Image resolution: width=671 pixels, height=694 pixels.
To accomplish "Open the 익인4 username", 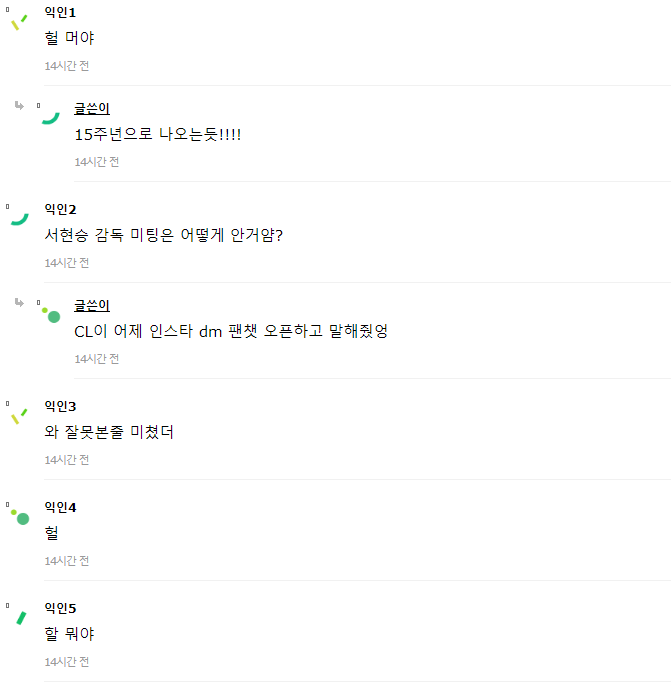I will [60, 507].
